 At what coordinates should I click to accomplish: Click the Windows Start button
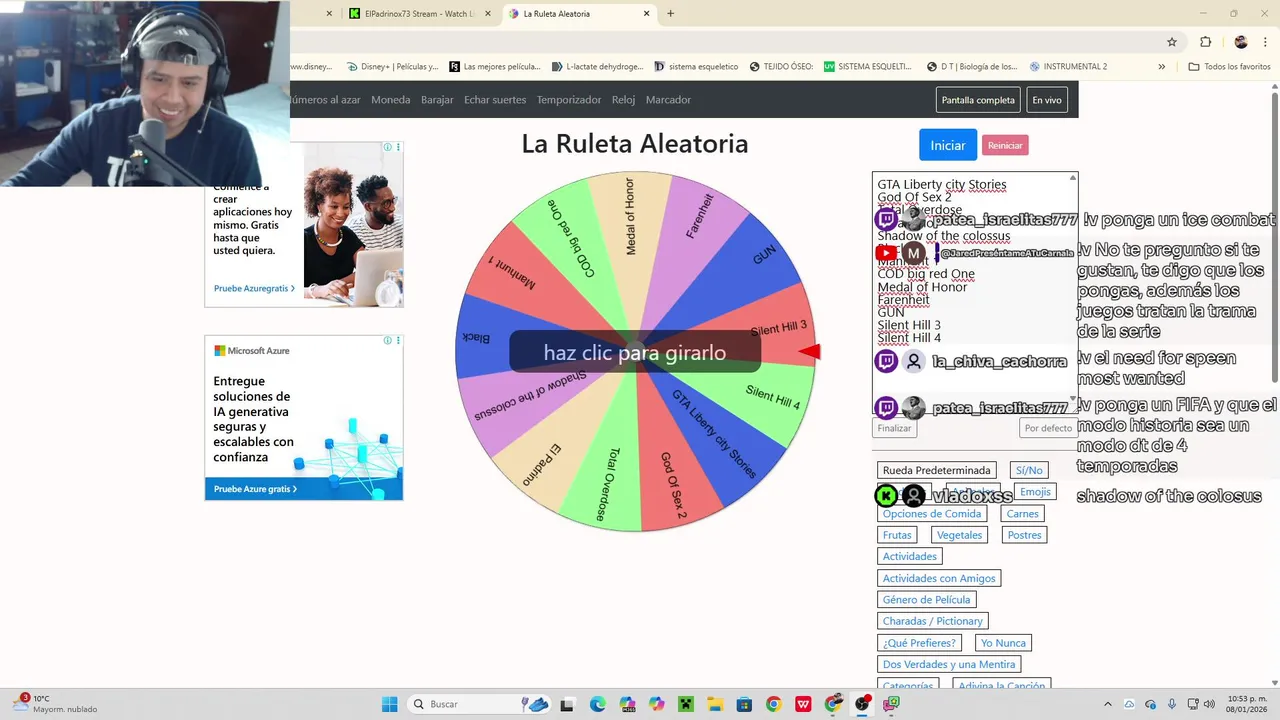point(390,704)
